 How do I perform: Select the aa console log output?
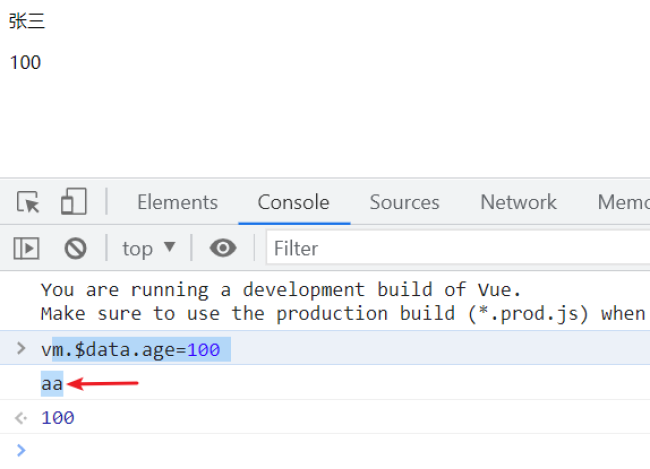[x=51, y=383]
